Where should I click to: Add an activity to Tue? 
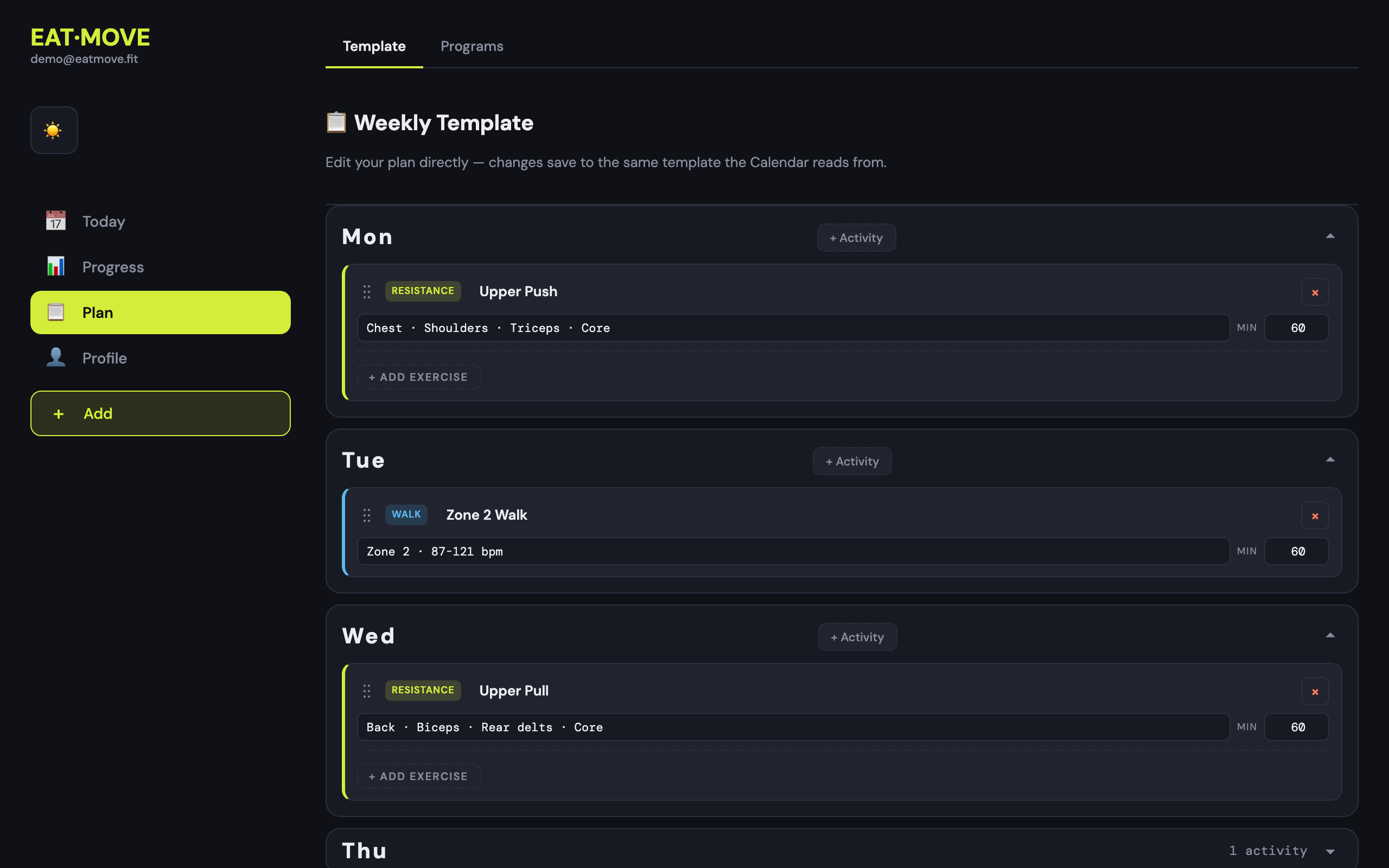[852, 461]
